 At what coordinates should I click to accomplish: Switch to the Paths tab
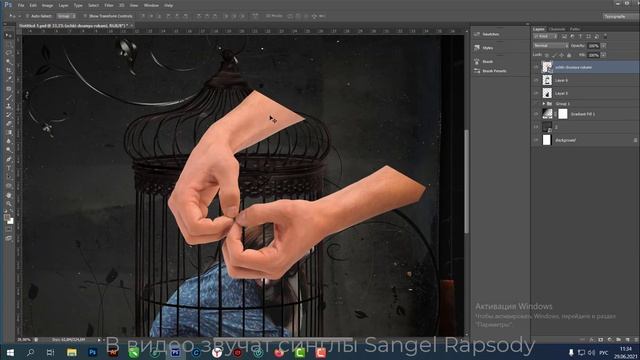[575, 29]
